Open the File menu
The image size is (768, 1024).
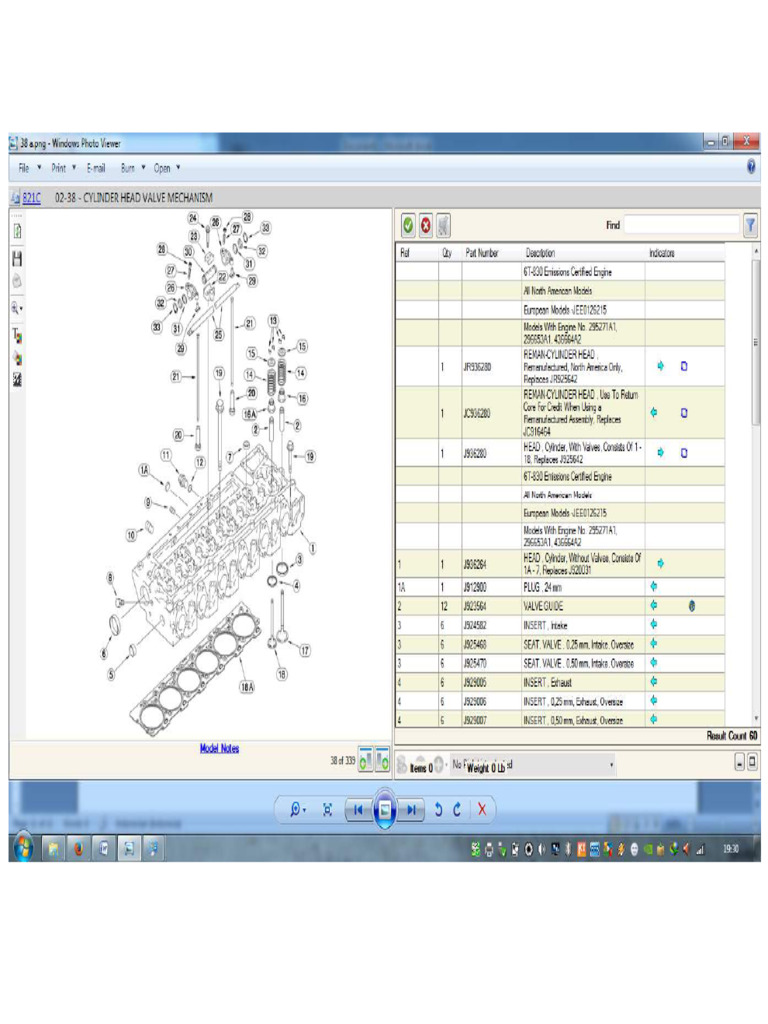pos(29,168)
